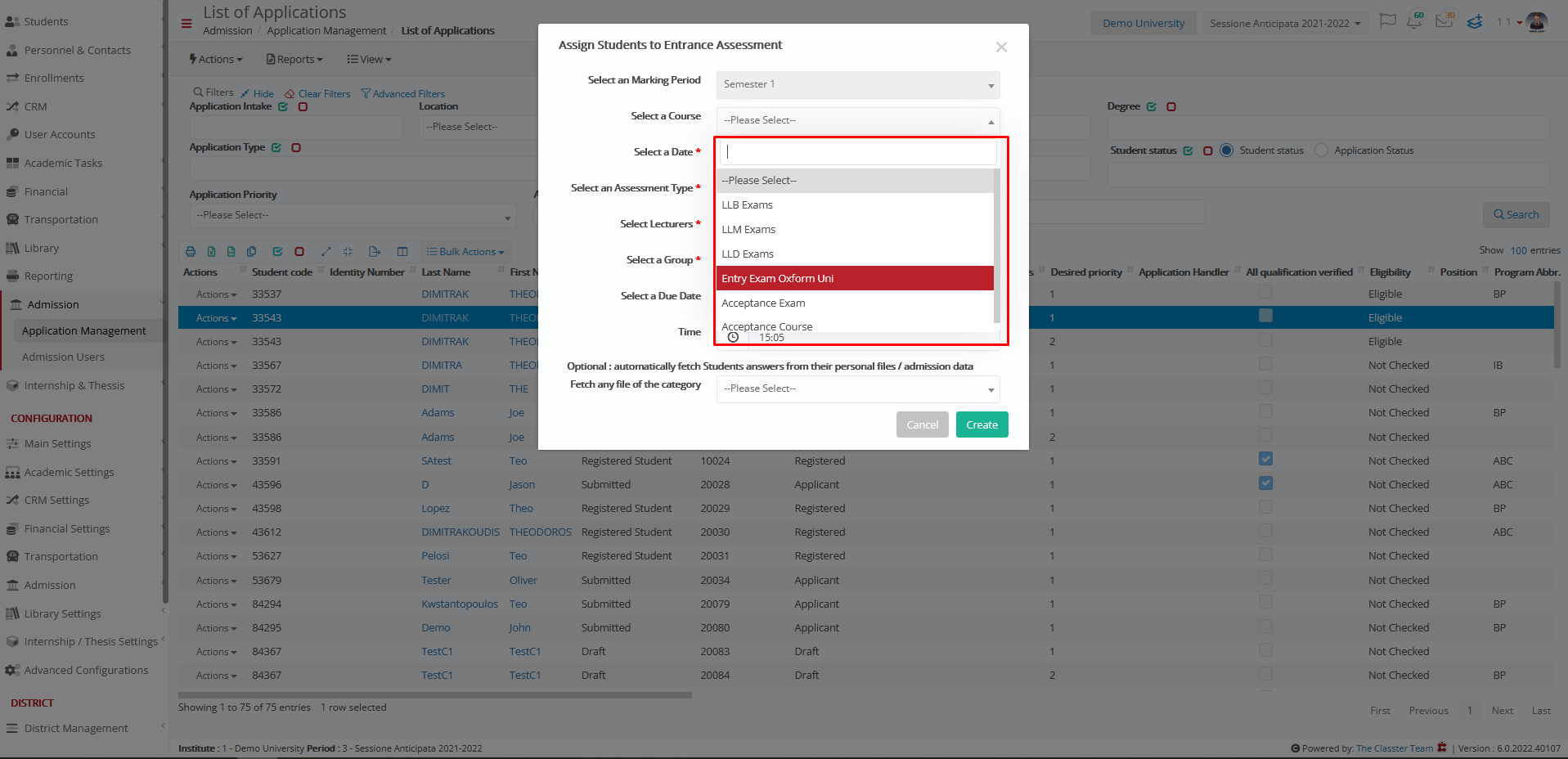Screen dimensions: 1568x759
Task: Click the Application Intake input field
Action: click(296, 128)
